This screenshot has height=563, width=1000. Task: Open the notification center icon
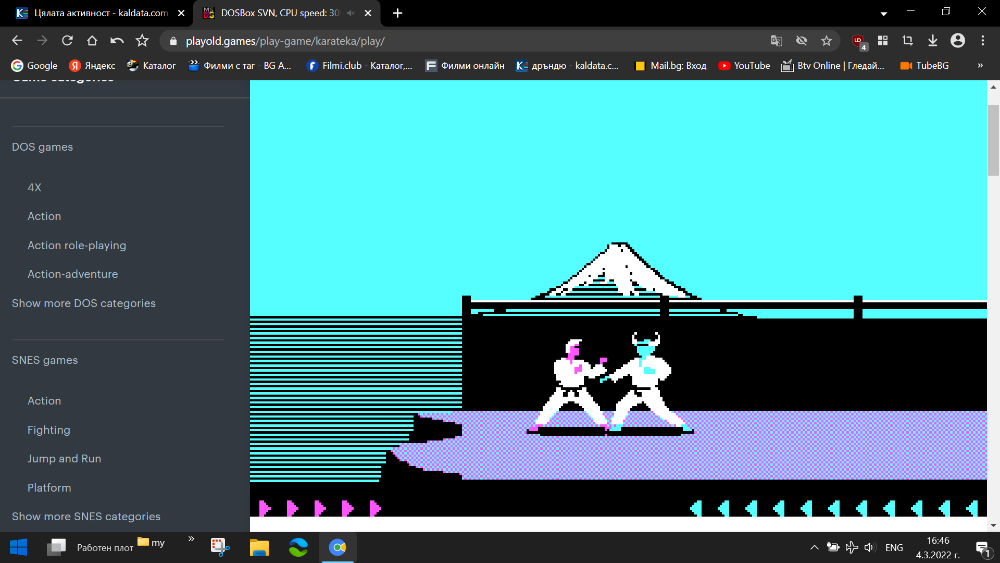[983, 548]
